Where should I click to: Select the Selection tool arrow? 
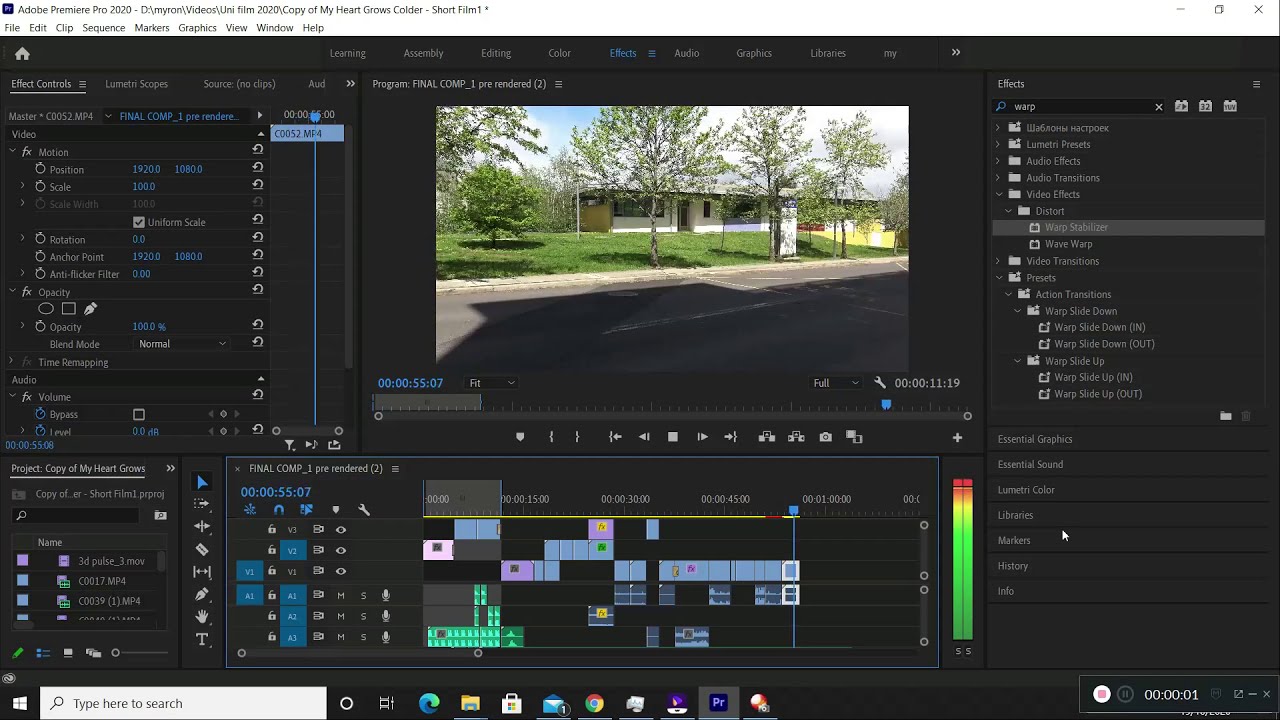(202, 482)
